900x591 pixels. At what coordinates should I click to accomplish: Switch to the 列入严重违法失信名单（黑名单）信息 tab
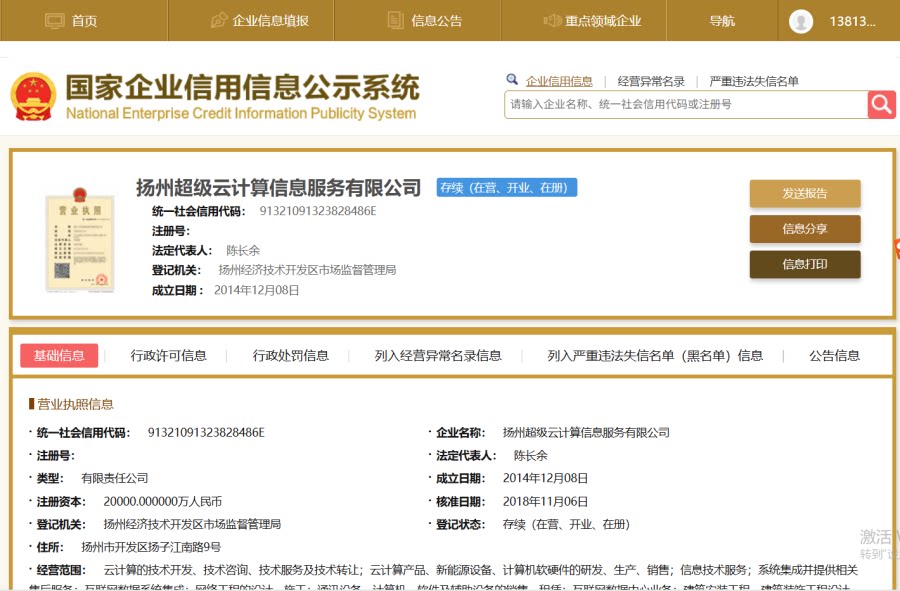tap(655, 356)
